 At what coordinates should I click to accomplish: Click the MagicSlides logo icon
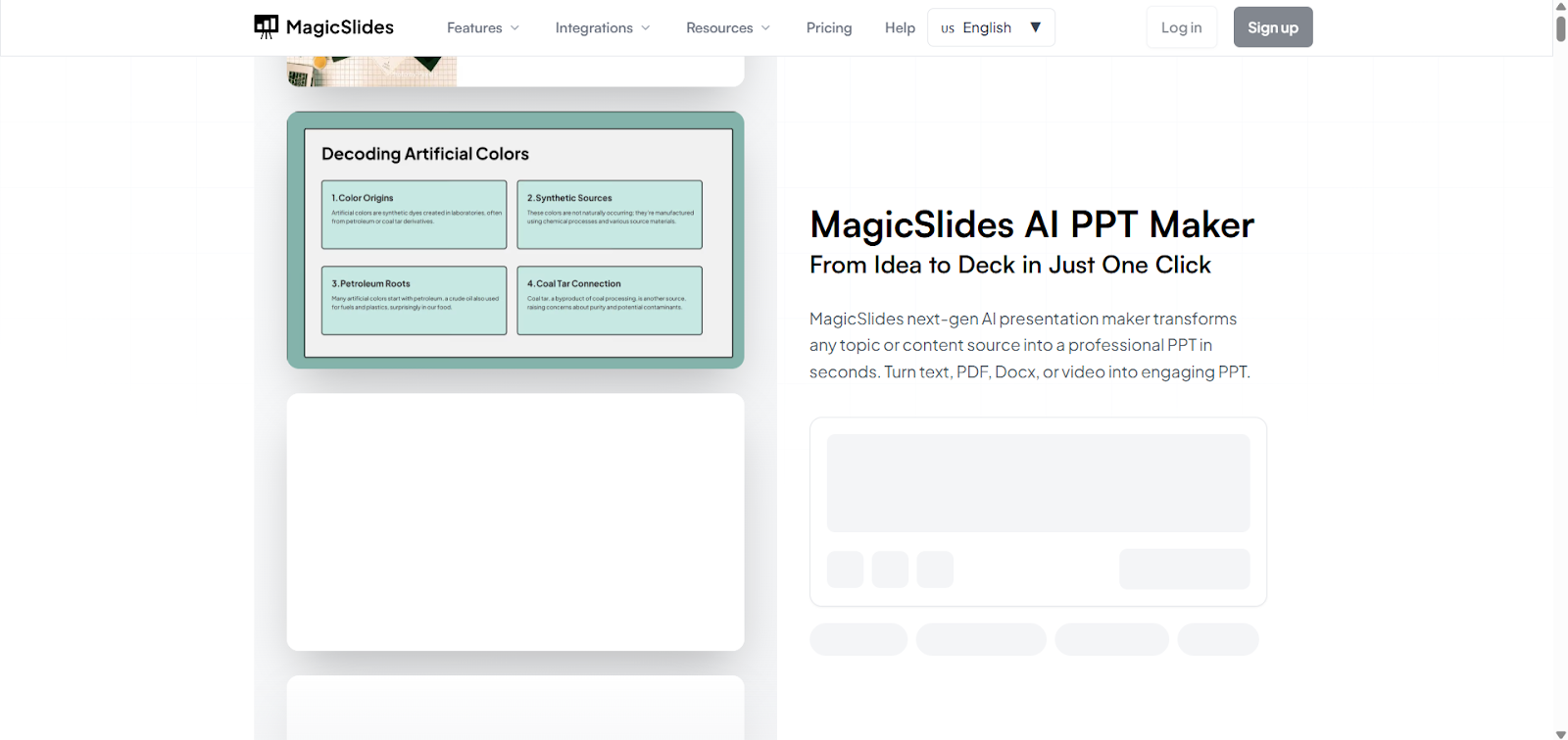267,26
